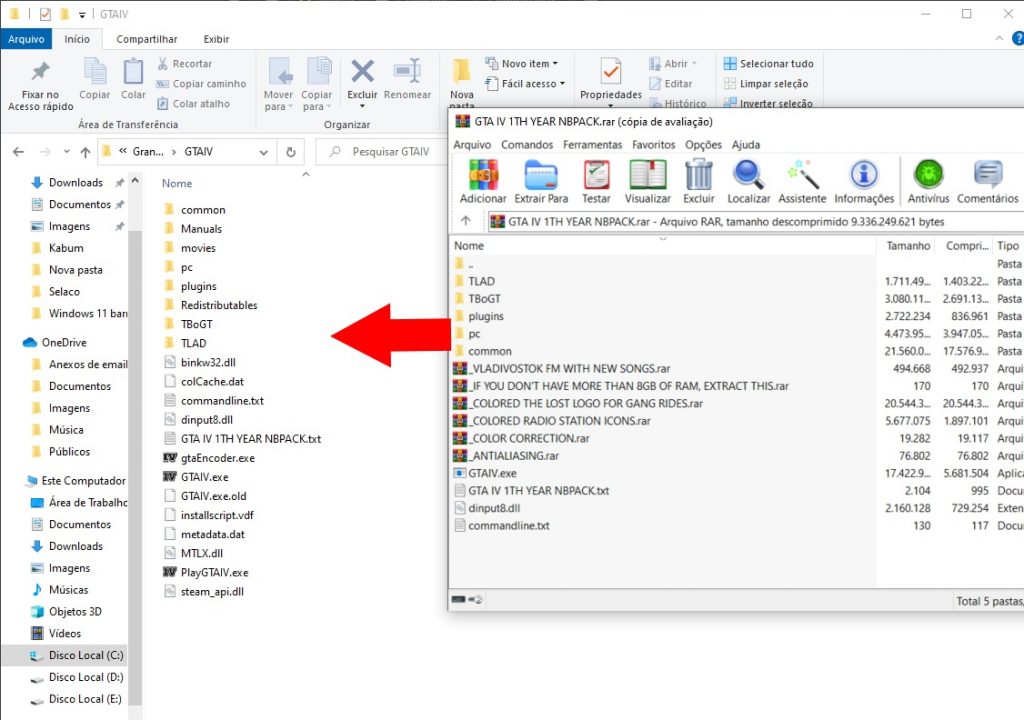Viewport: 1024px width, 720px height.
Task: Expand the Novo item dropdown
Action: tap(522, 64)
